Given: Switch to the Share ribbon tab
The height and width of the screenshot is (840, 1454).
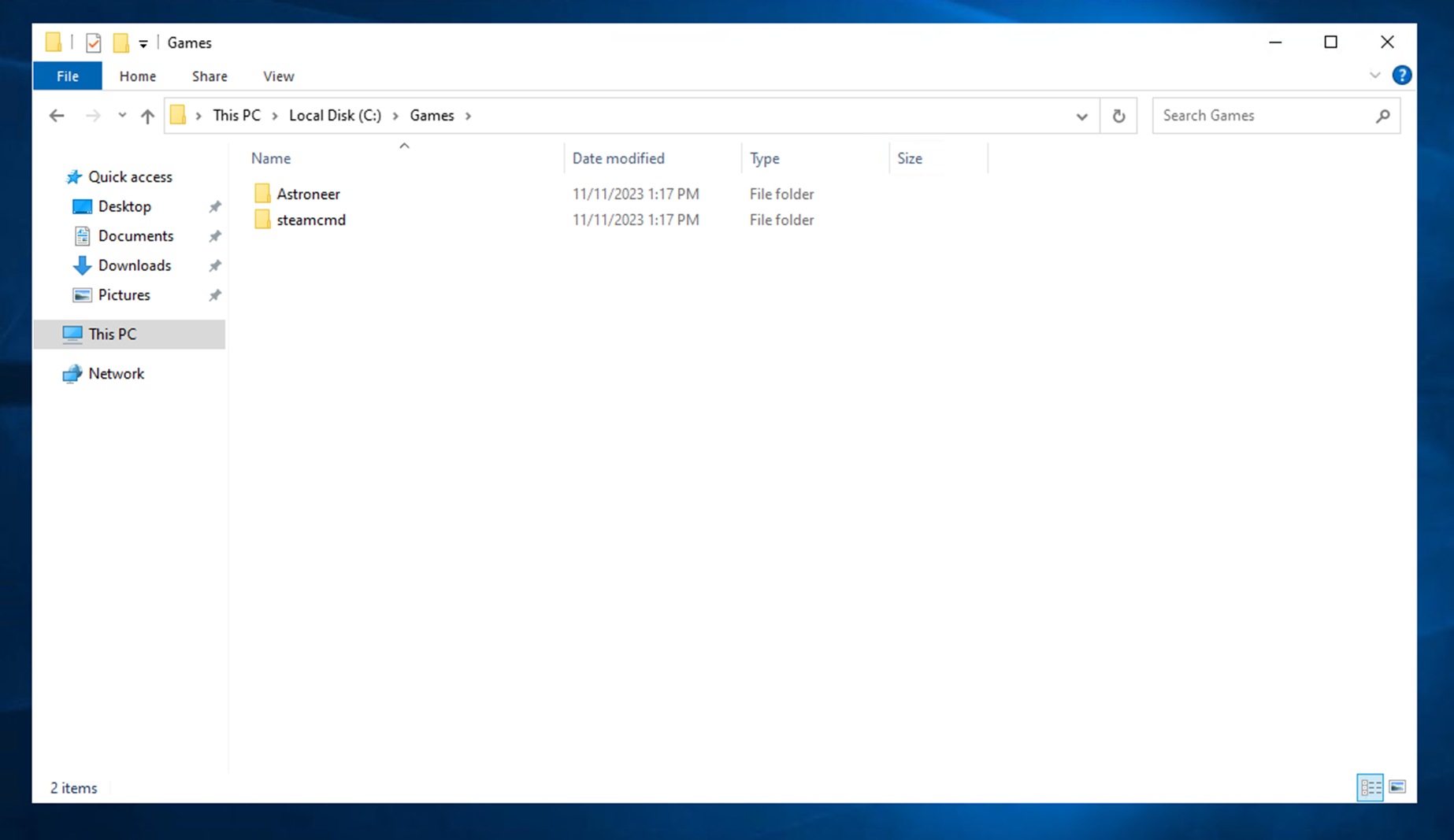Looking at the screenshot, I should 210,76.
